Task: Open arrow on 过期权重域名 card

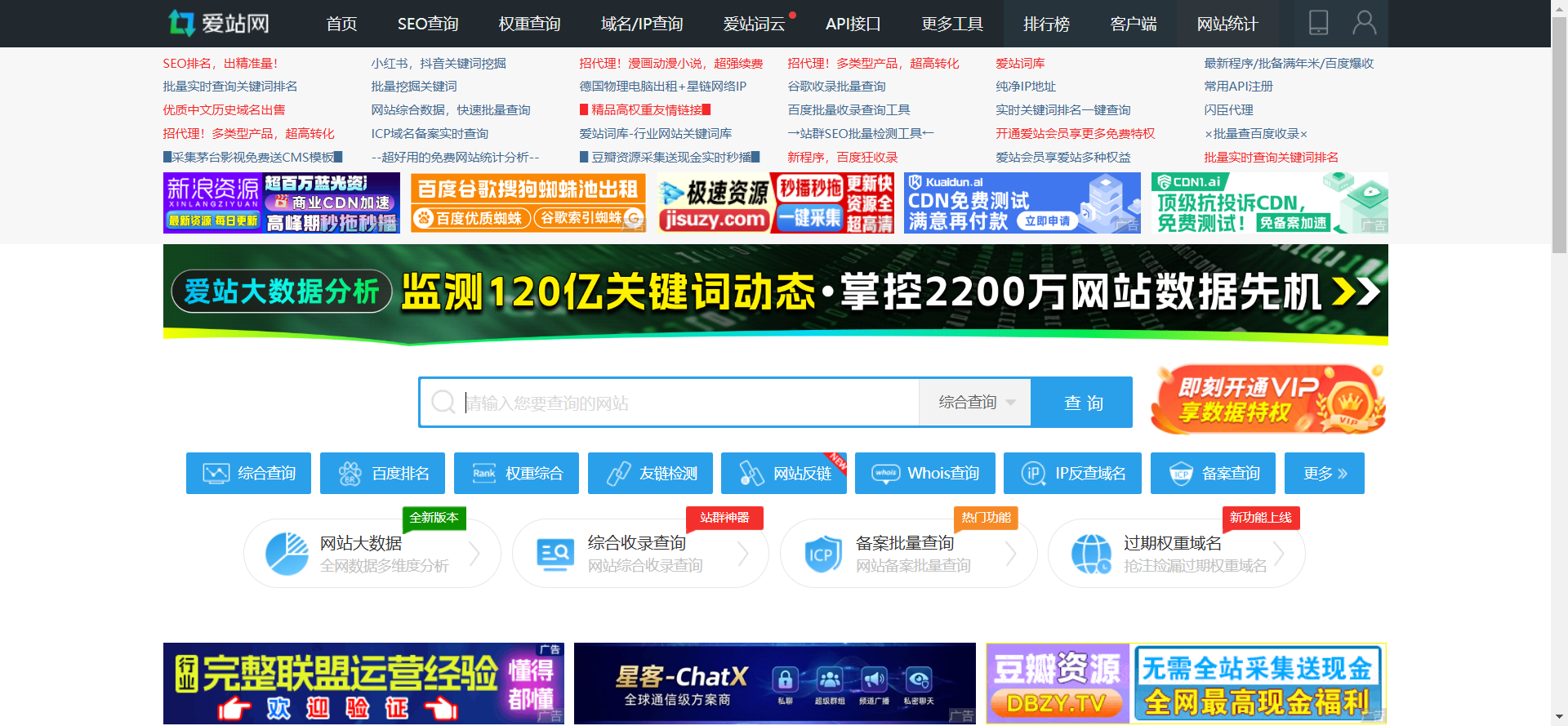Action: 1279,555
